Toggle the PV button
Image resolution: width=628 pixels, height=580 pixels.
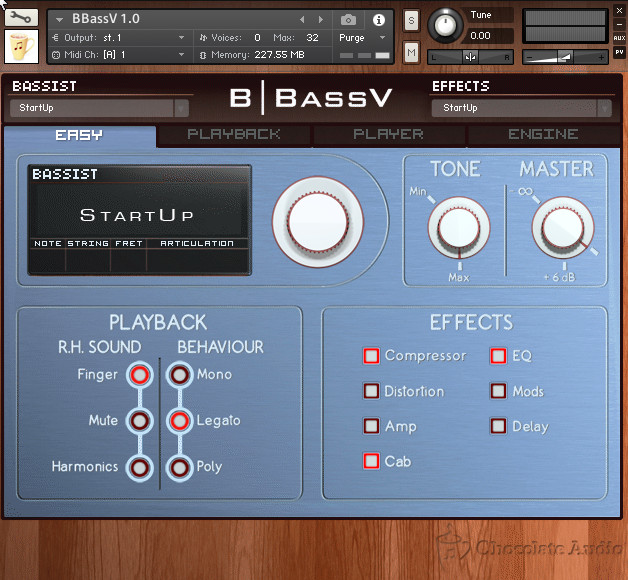point(619,52)
